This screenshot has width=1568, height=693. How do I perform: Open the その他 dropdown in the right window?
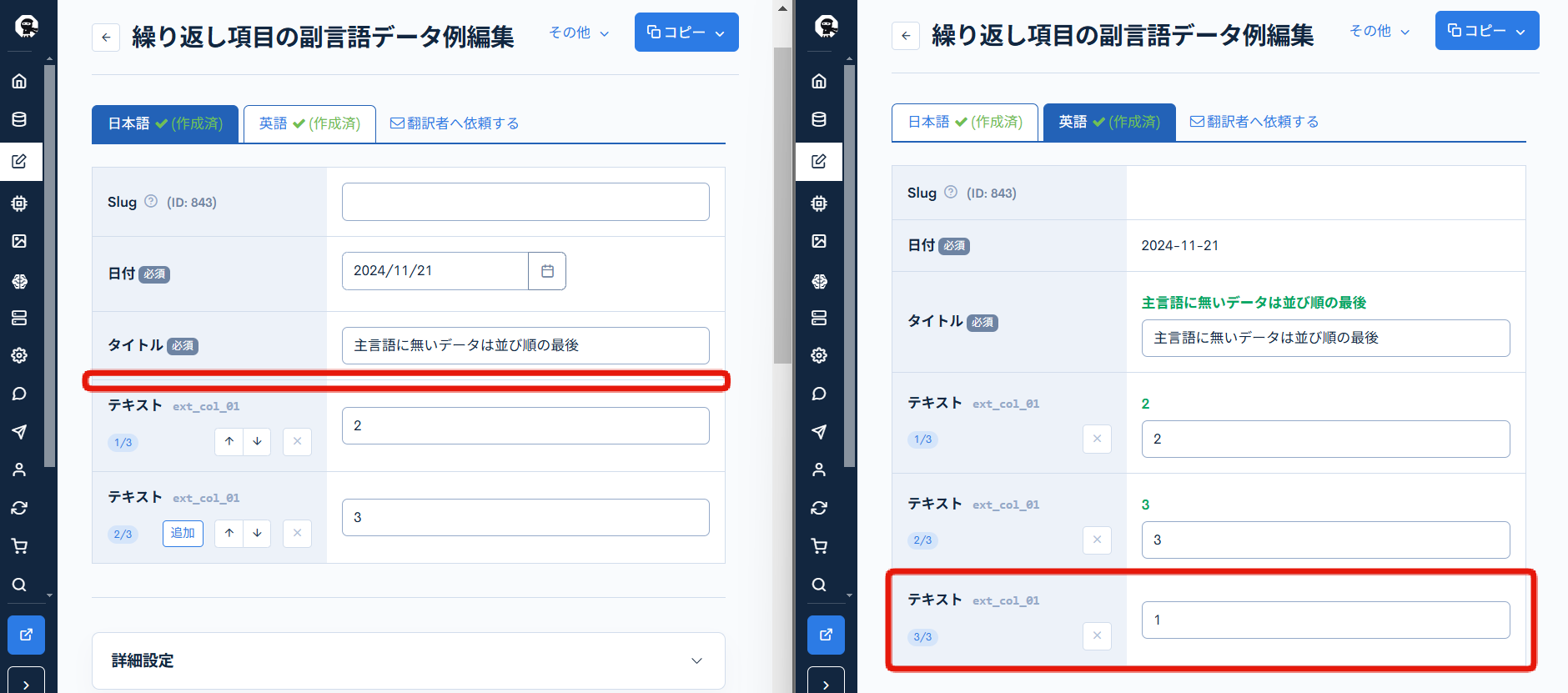(x=1380, y=31)
